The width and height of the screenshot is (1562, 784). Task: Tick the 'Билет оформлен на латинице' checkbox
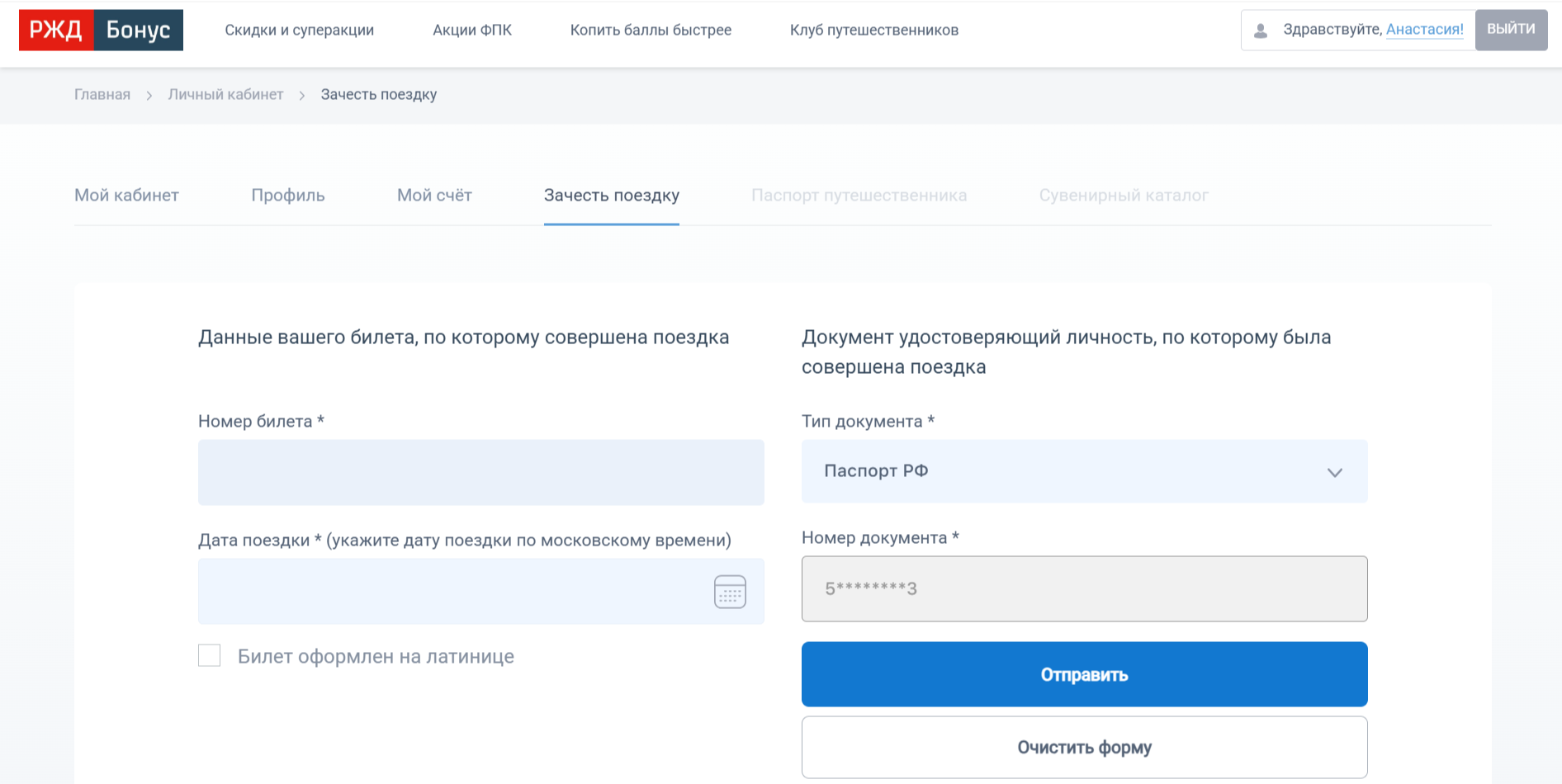(x=210, y=656)
